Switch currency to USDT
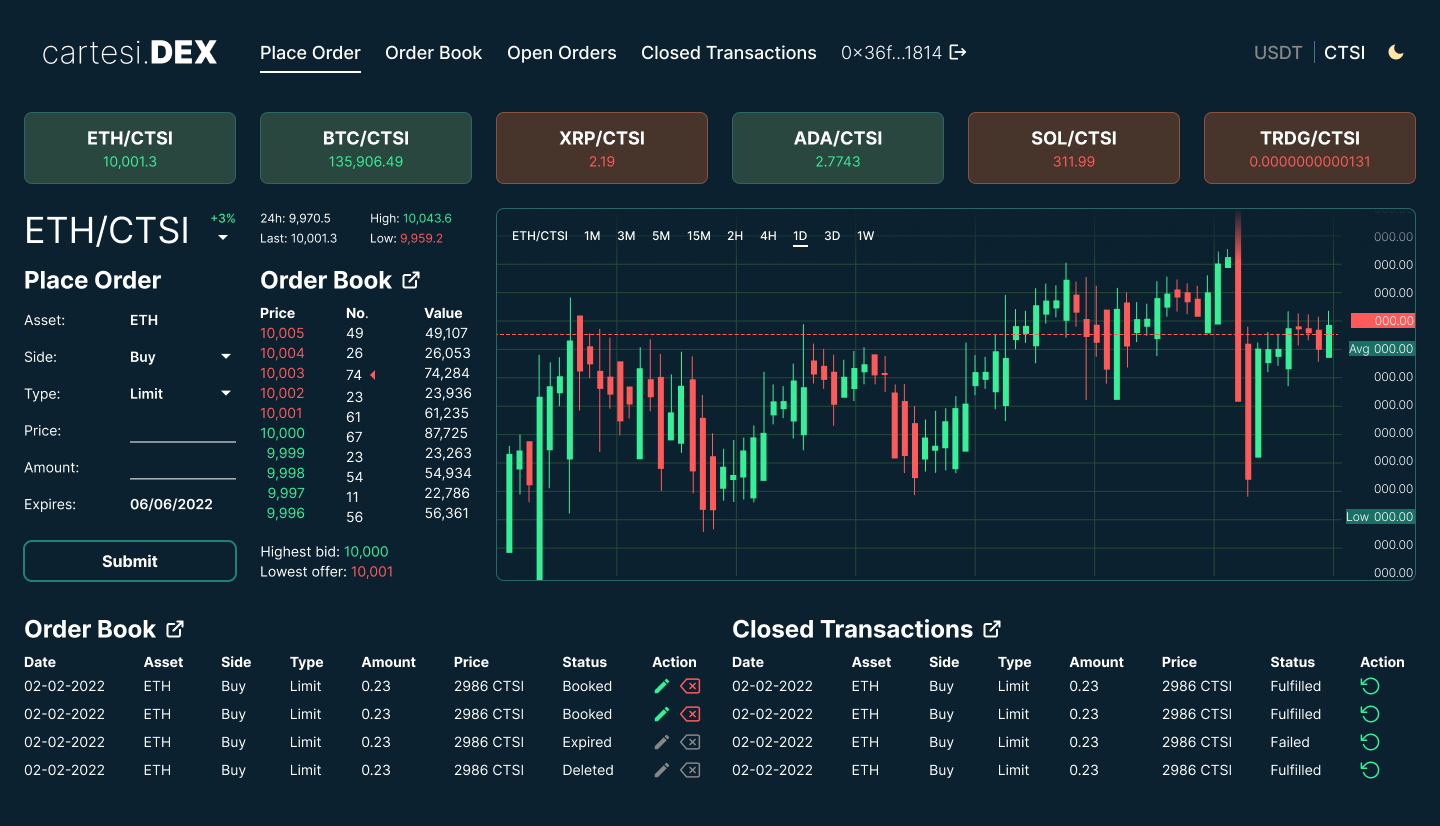Image resolution: width=1440 pixels, height=826 pixels. pyautogui.click(x=1278, y=53)
